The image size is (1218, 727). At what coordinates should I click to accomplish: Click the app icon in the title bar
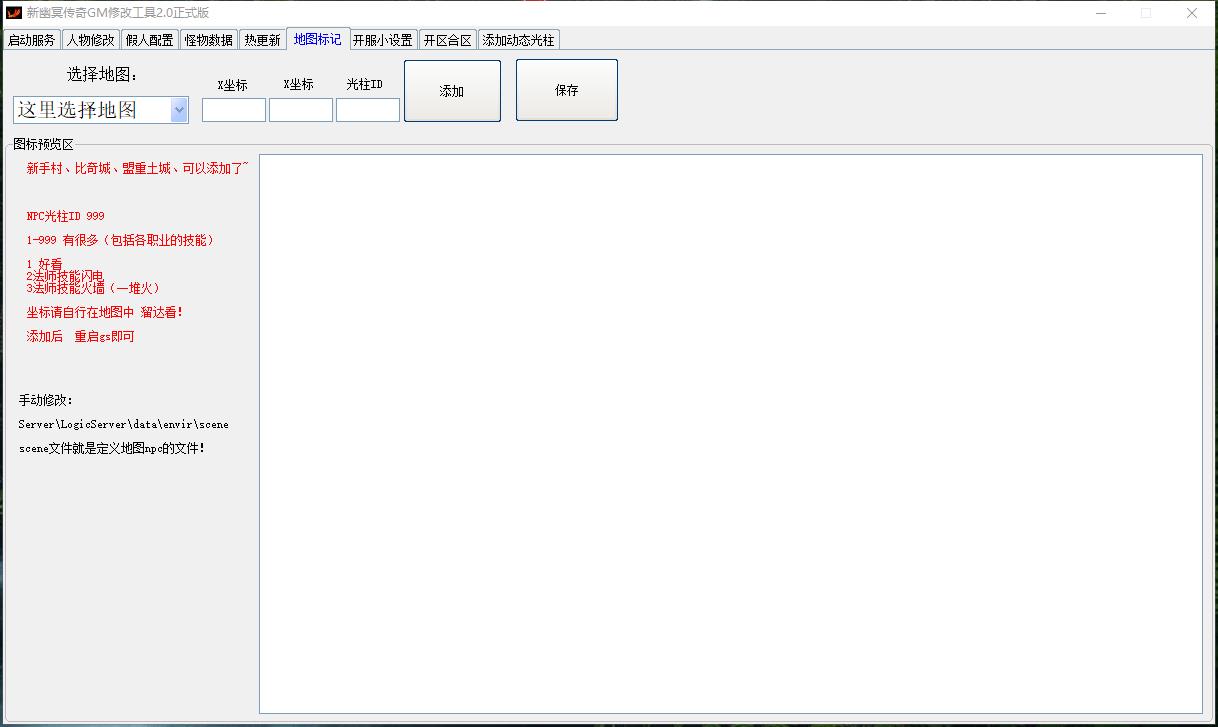[x=14, y=13]
